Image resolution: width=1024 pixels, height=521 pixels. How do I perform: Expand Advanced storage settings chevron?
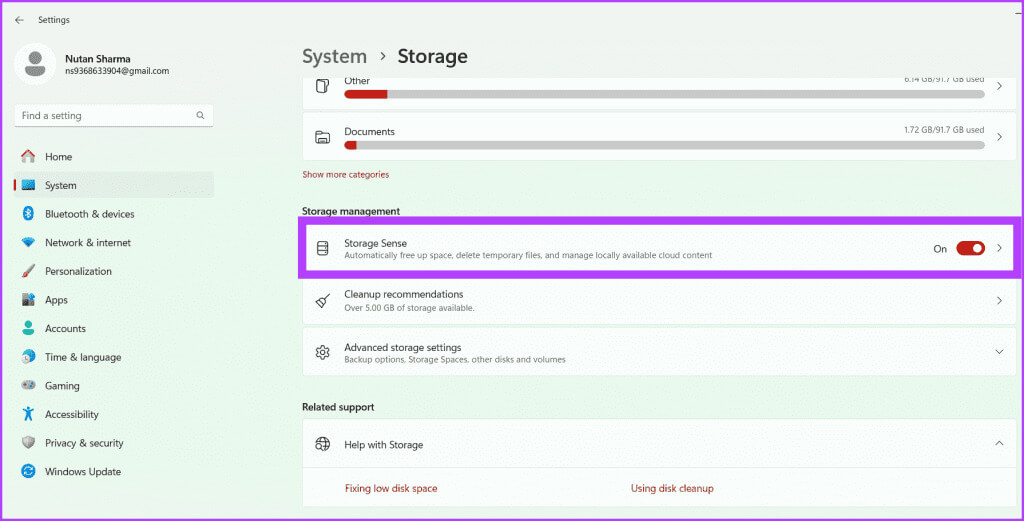(999, 352)
